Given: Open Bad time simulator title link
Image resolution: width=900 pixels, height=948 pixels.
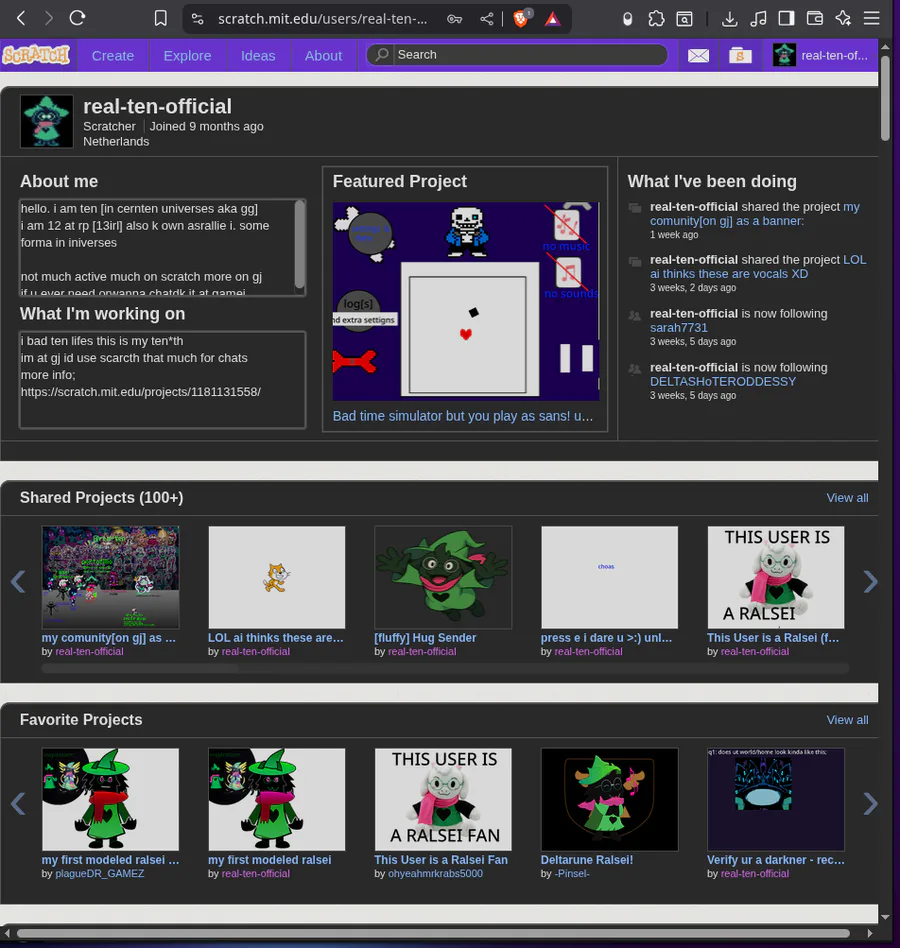Looking at the screenshot, I should click(463, 416).
